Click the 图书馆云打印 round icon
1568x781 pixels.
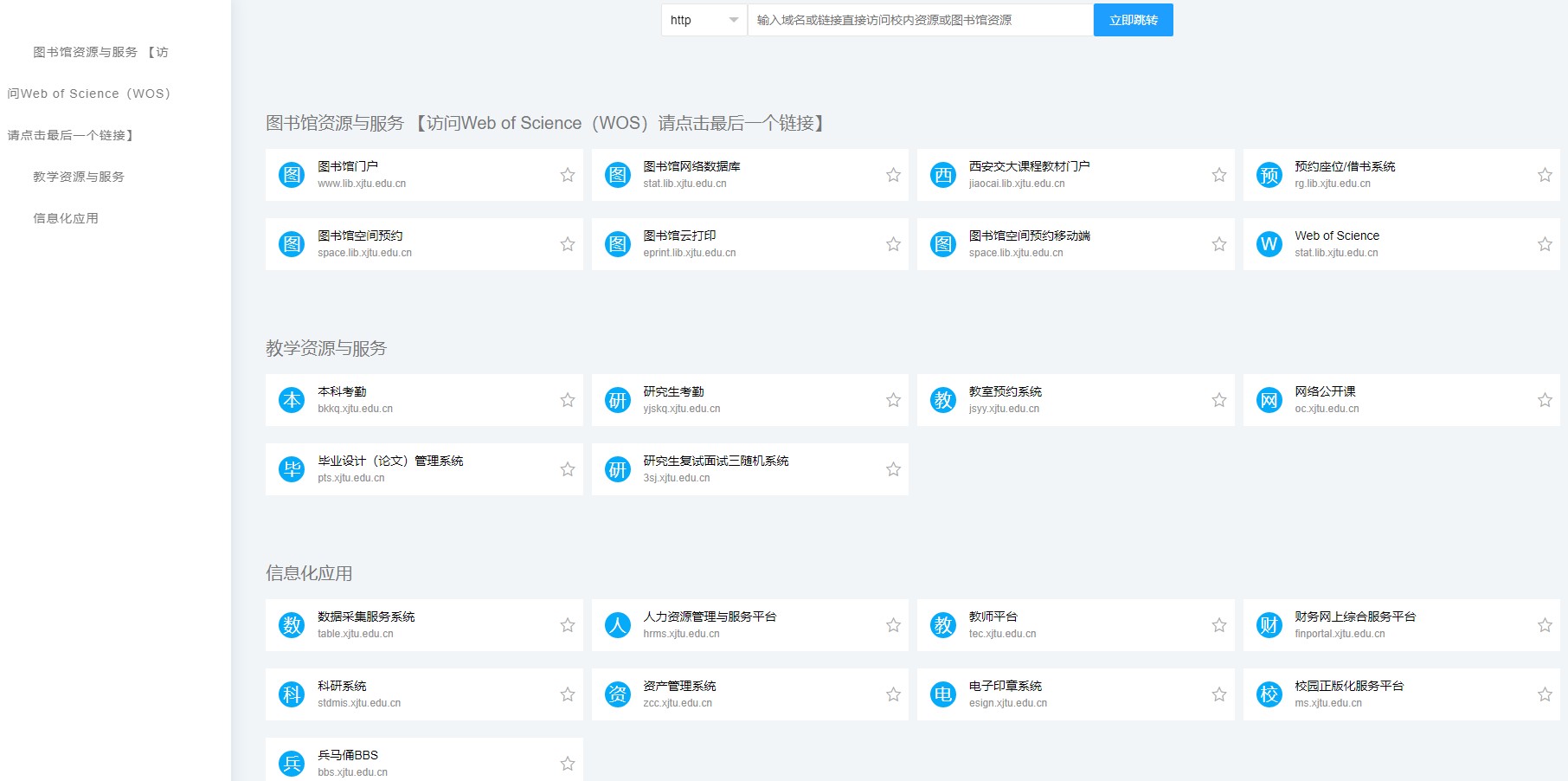pos(618,244)
